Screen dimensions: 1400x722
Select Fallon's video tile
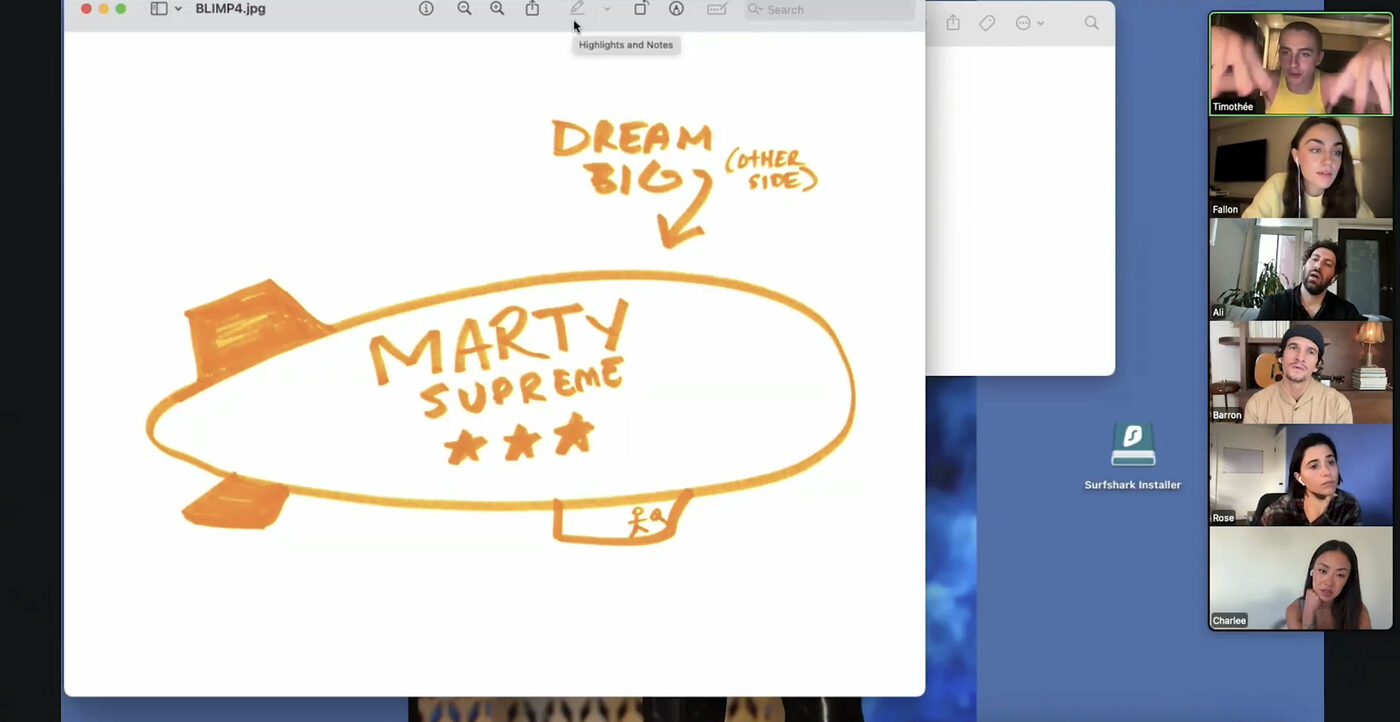tap(1300, 167)
